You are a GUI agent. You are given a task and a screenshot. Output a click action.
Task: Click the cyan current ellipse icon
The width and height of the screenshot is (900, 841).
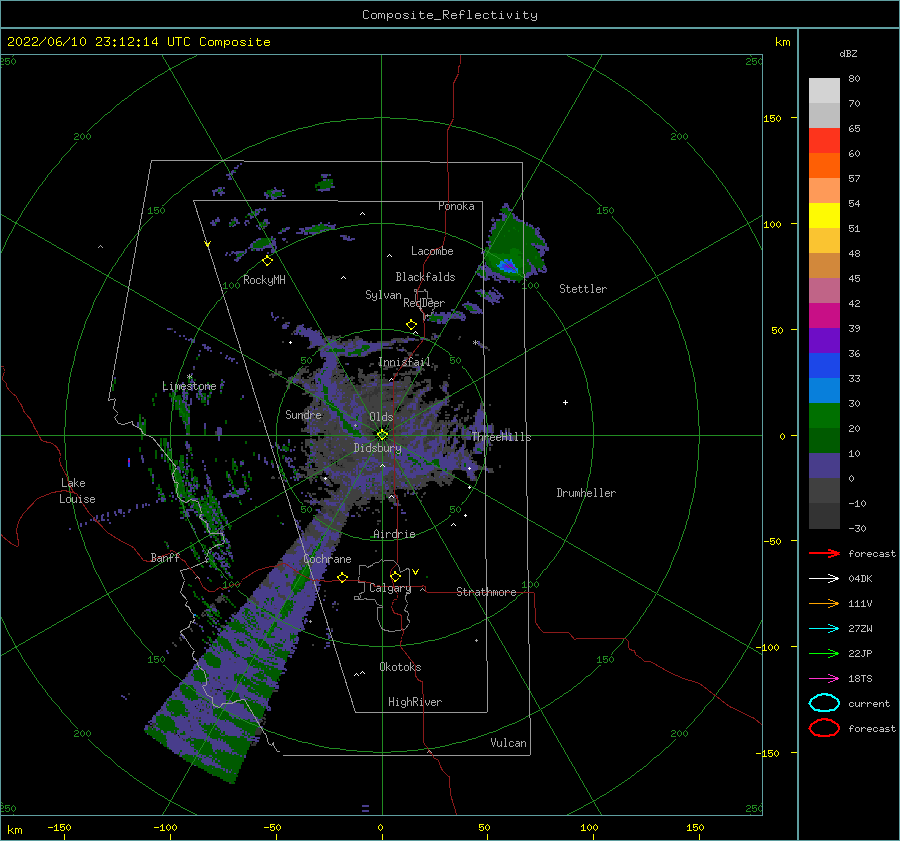[824, 703]
